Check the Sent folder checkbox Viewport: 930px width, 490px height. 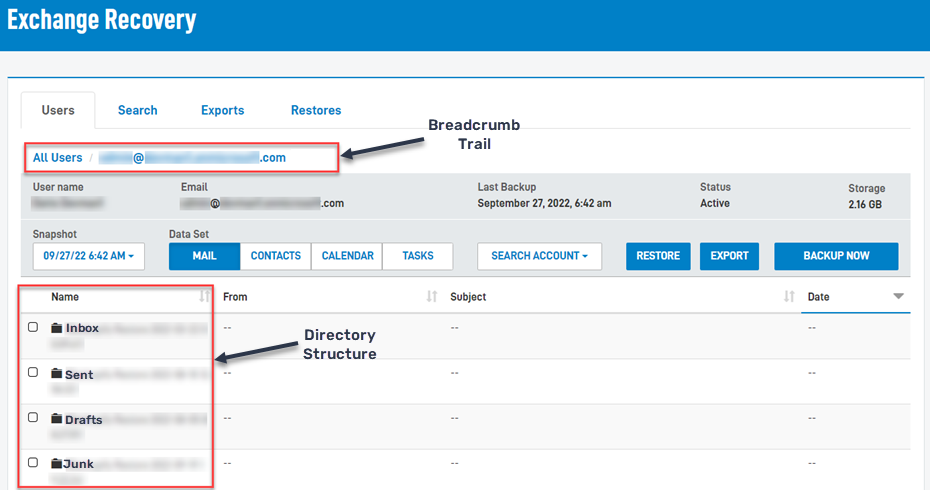[x=33, y=372]
